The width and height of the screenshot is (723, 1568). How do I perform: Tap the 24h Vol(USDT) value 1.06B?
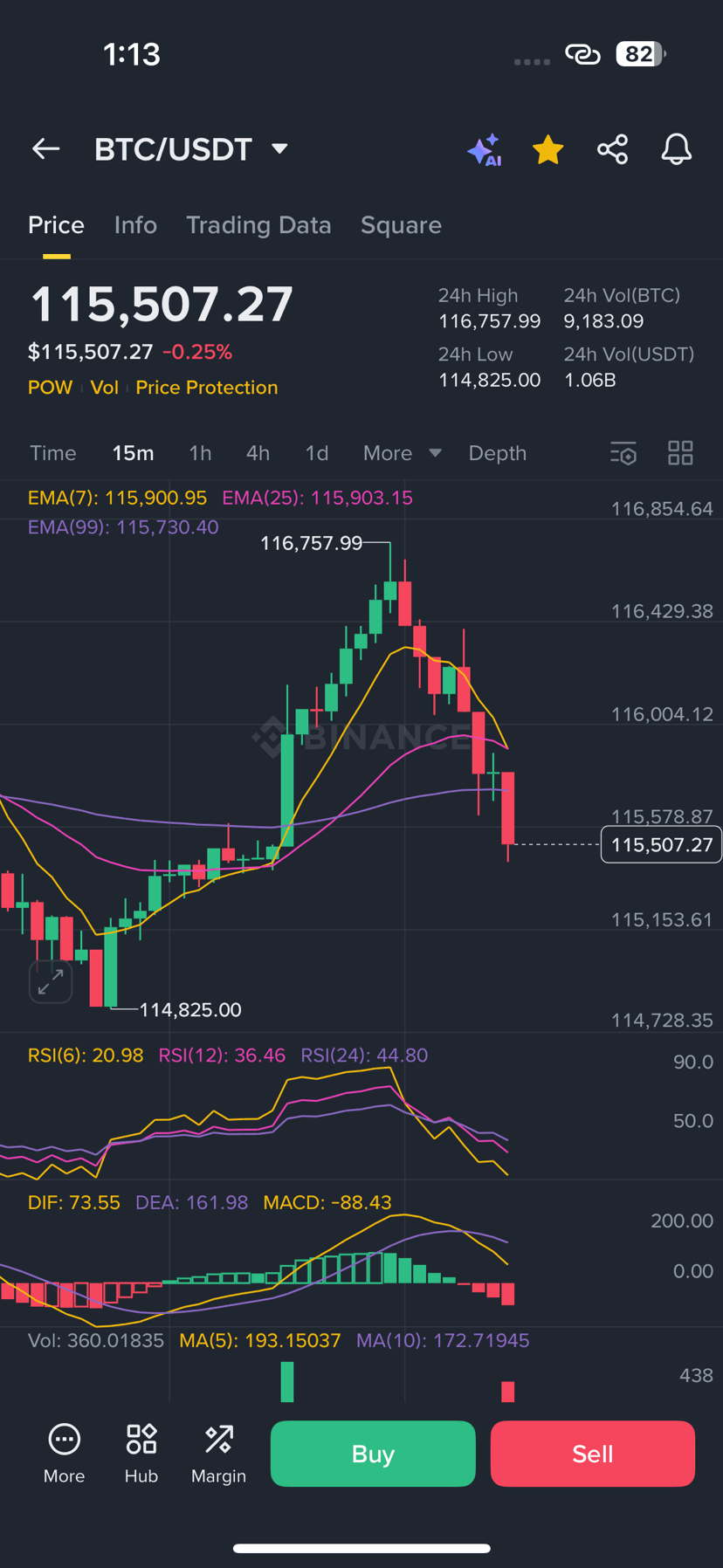(590, 381)
